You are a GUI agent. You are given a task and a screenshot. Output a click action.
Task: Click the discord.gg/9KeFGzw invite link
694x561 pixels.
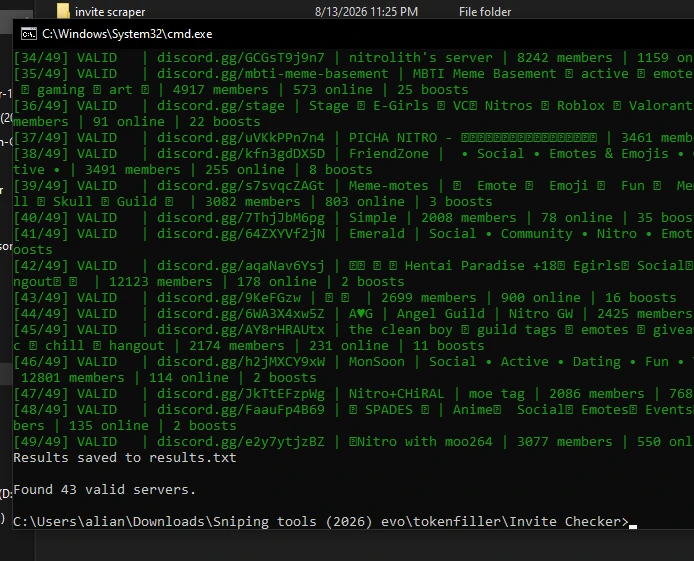point(228,298)
